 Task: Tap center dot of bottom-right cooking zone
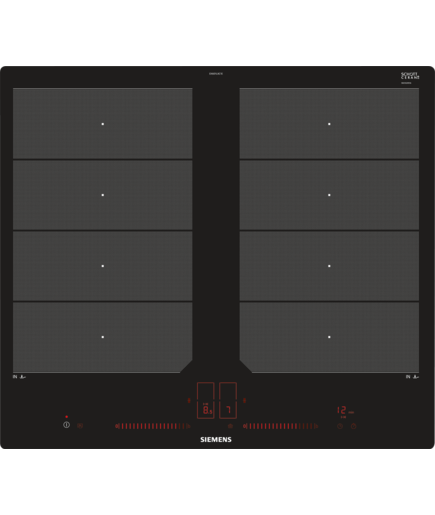click(x=329, y=337)
